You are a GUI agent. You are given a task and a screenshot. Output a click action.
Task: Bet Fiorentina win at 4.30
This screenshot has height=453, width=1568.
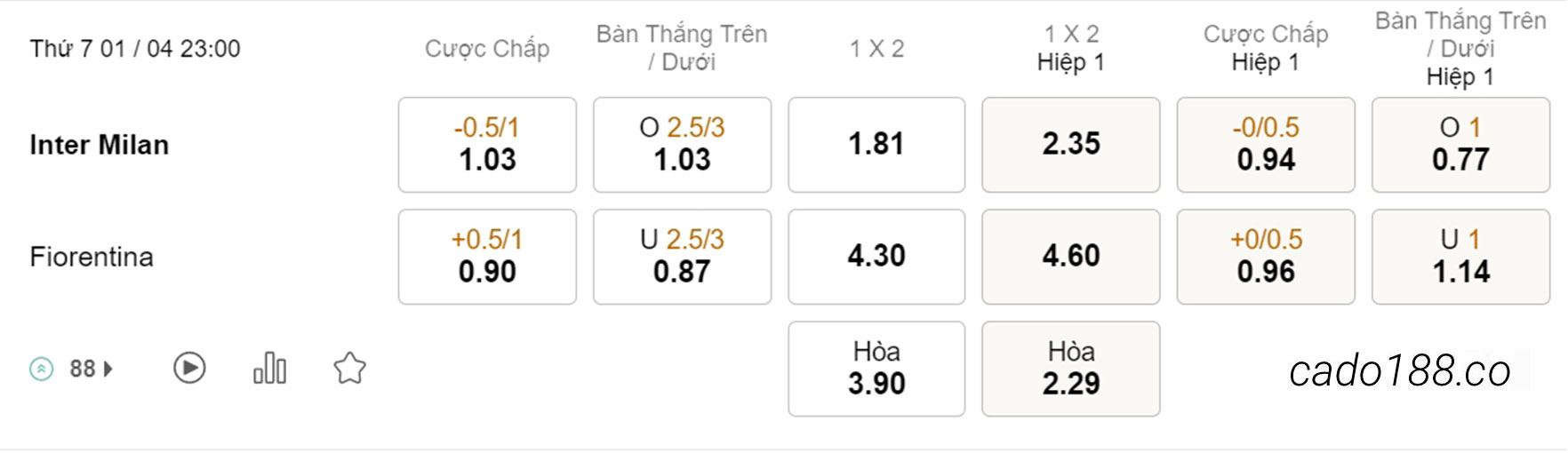[876, 257]
